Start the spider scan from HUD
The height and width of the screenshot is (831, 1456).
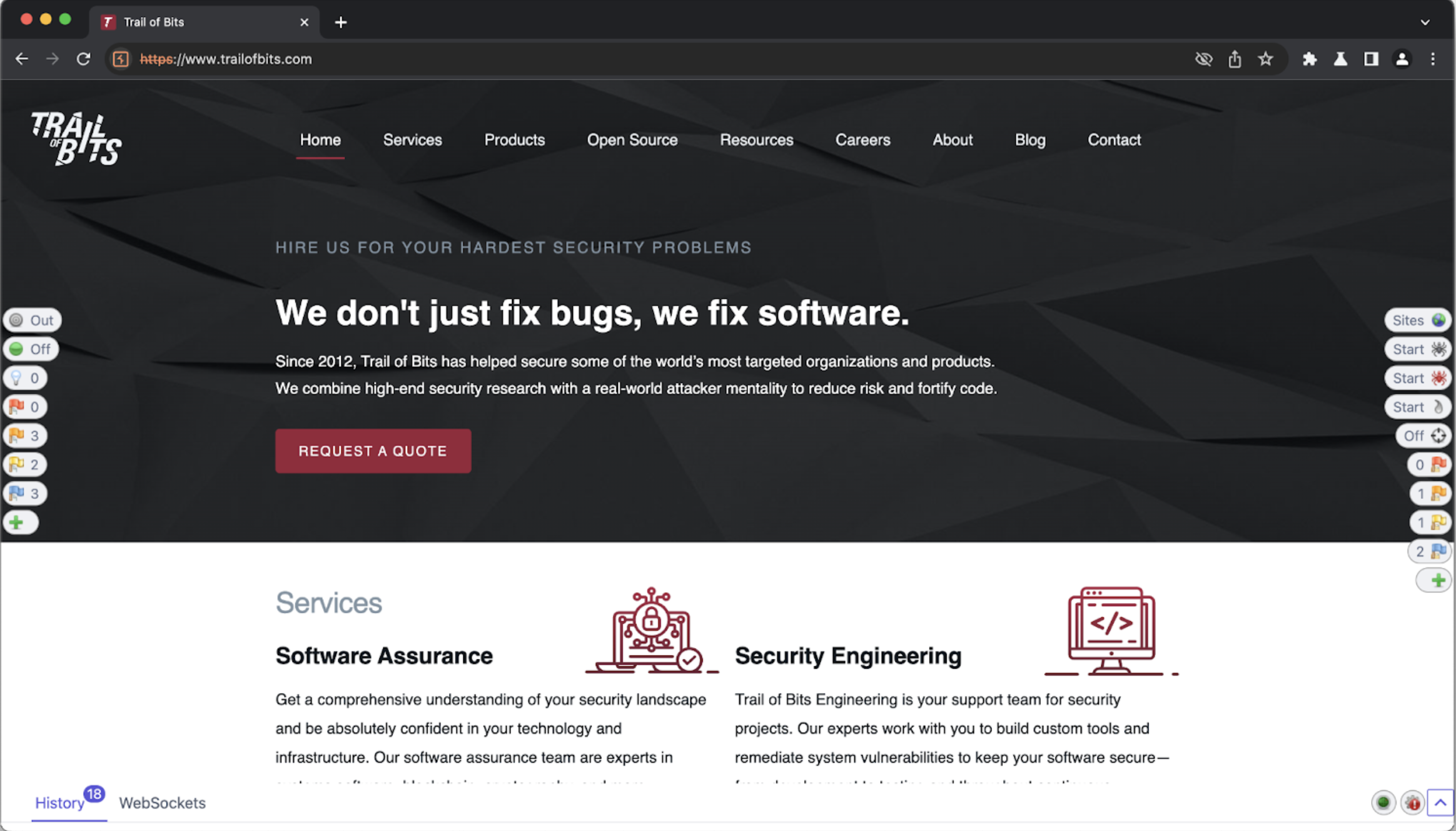(1417, 349)
